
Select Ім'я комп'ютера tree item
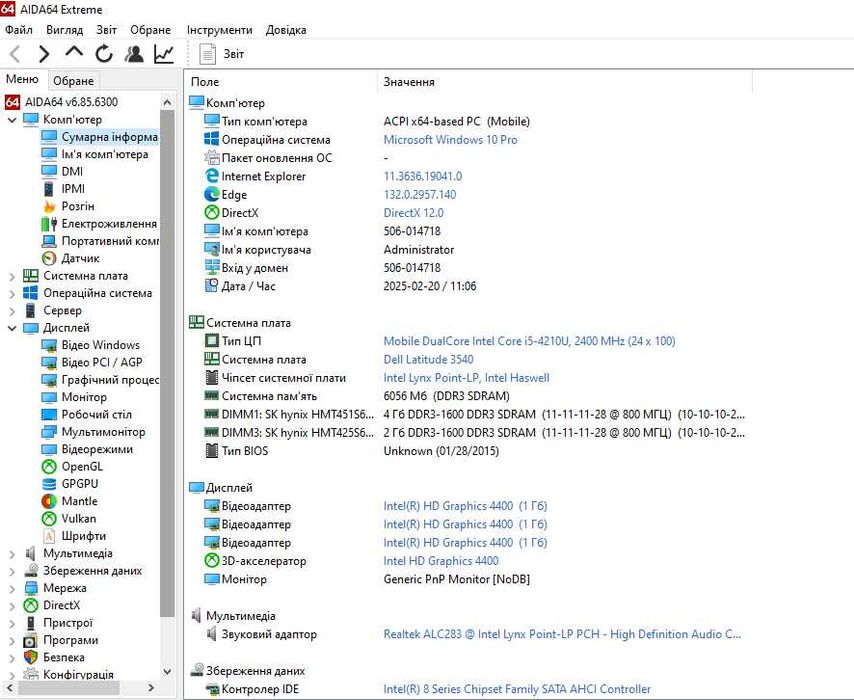[x=105, y=154]
